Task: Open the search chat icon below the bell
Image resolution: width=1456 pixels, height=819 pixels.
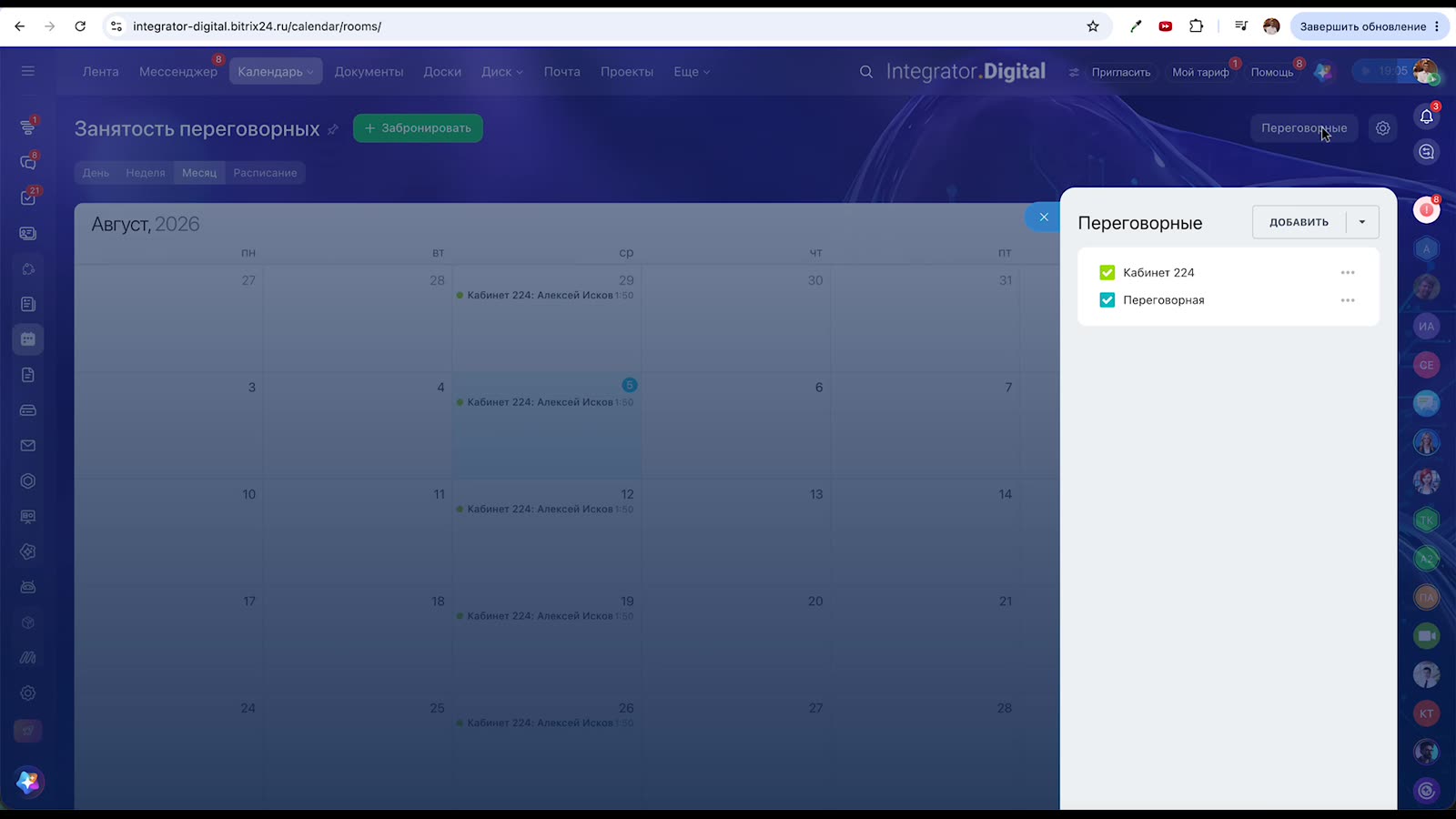Action: (1427, 152)
